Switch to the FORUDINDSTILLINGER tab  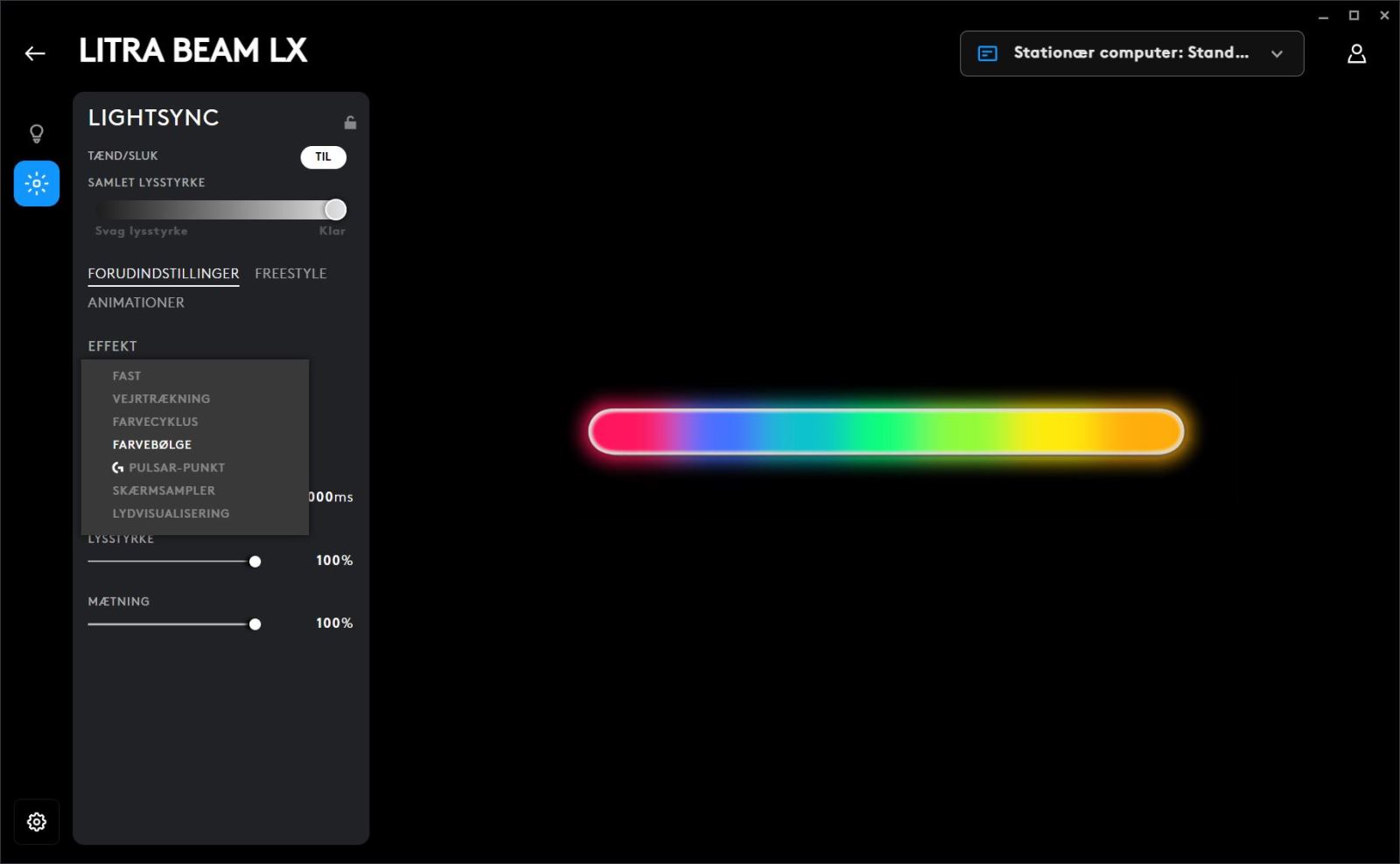164,274
